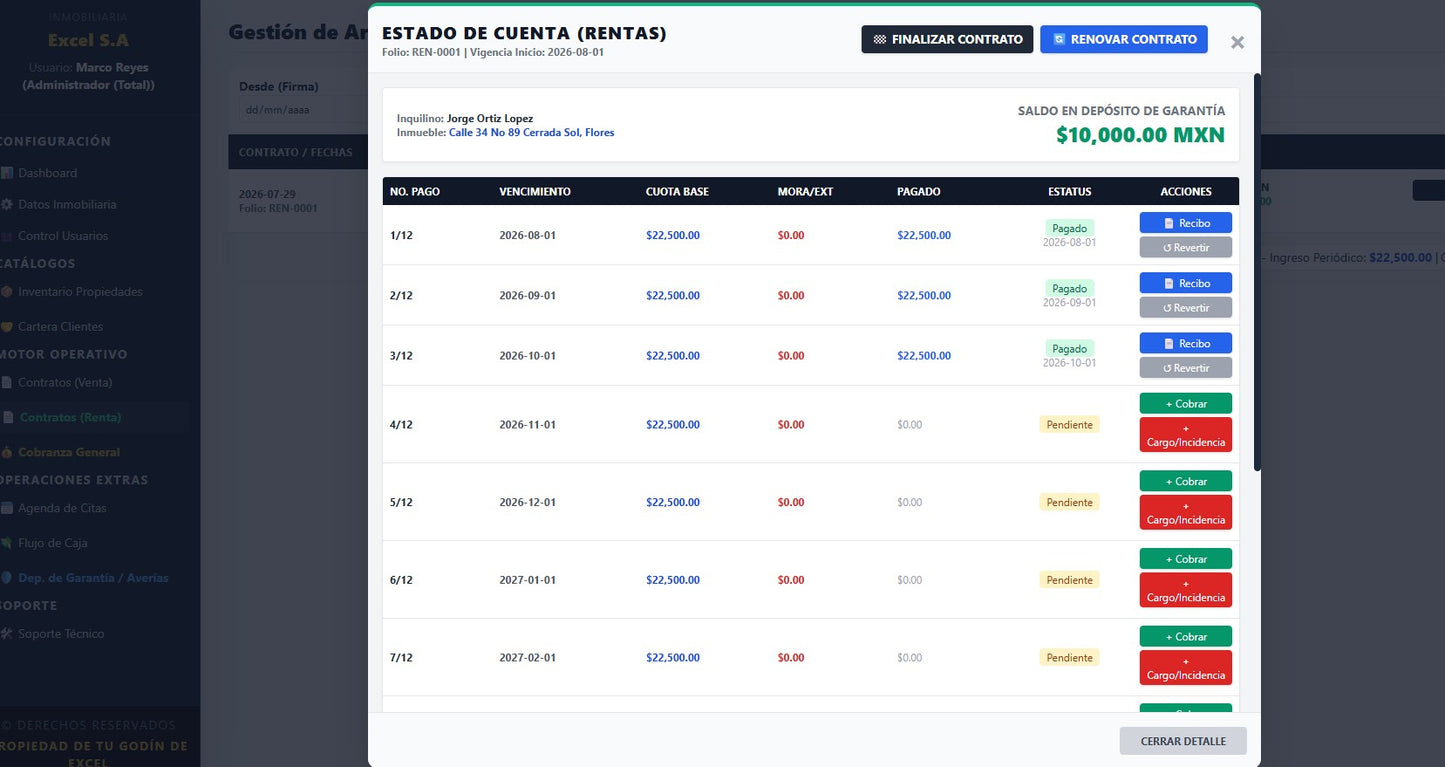1445x767 pixels.
Task: Click Pendiente status of payment 5/12
Action: [x=1069, y=502]
